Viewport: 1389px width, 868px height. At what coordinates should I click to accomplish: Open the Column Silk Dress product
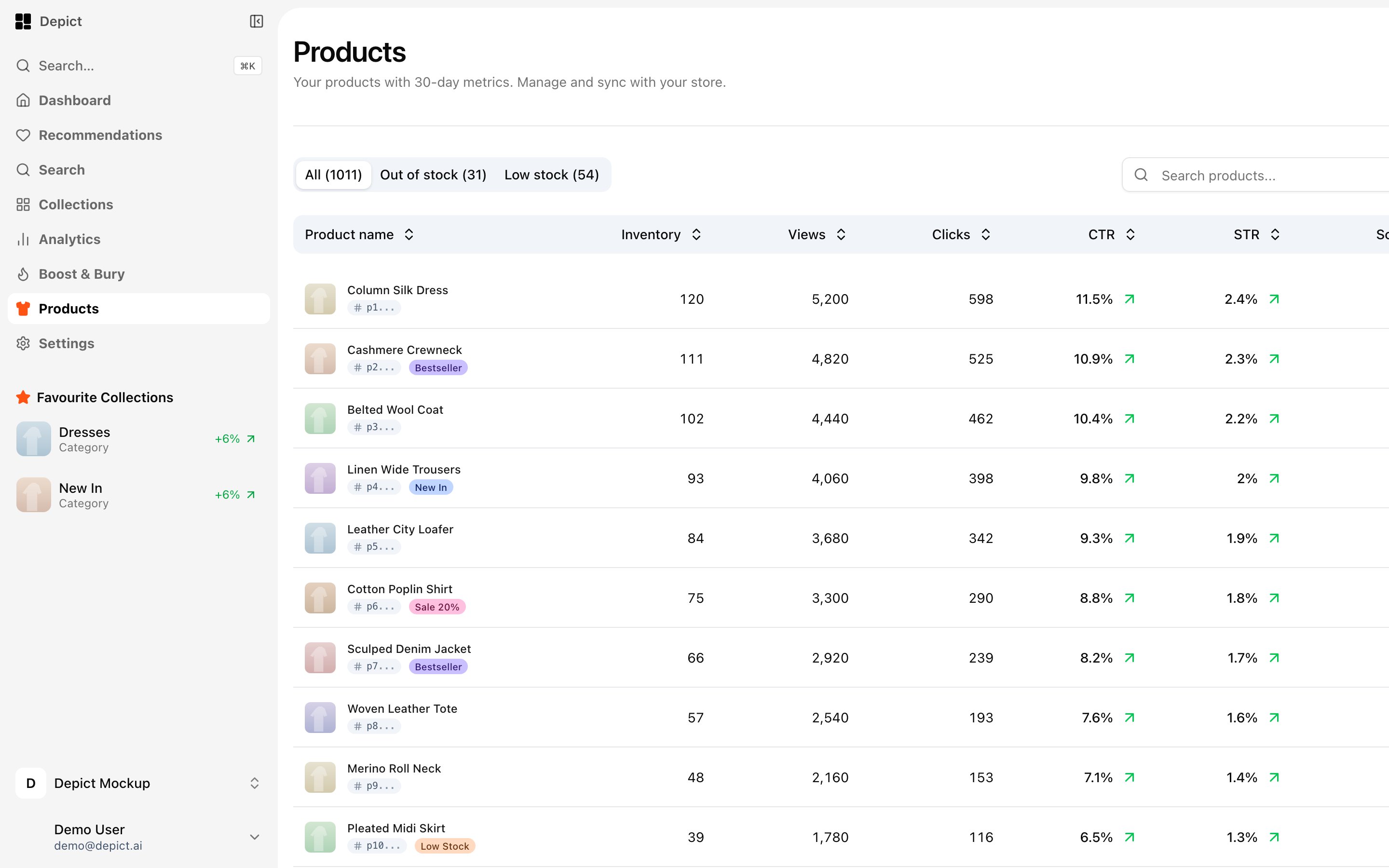click(397, 290)
